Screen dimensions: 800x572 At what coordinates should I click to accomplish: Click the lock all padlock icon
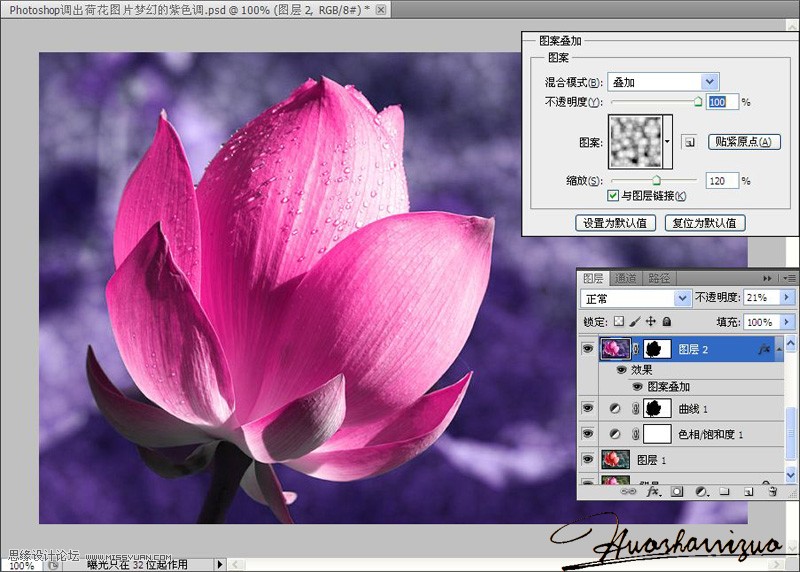(x=666, y=321)
